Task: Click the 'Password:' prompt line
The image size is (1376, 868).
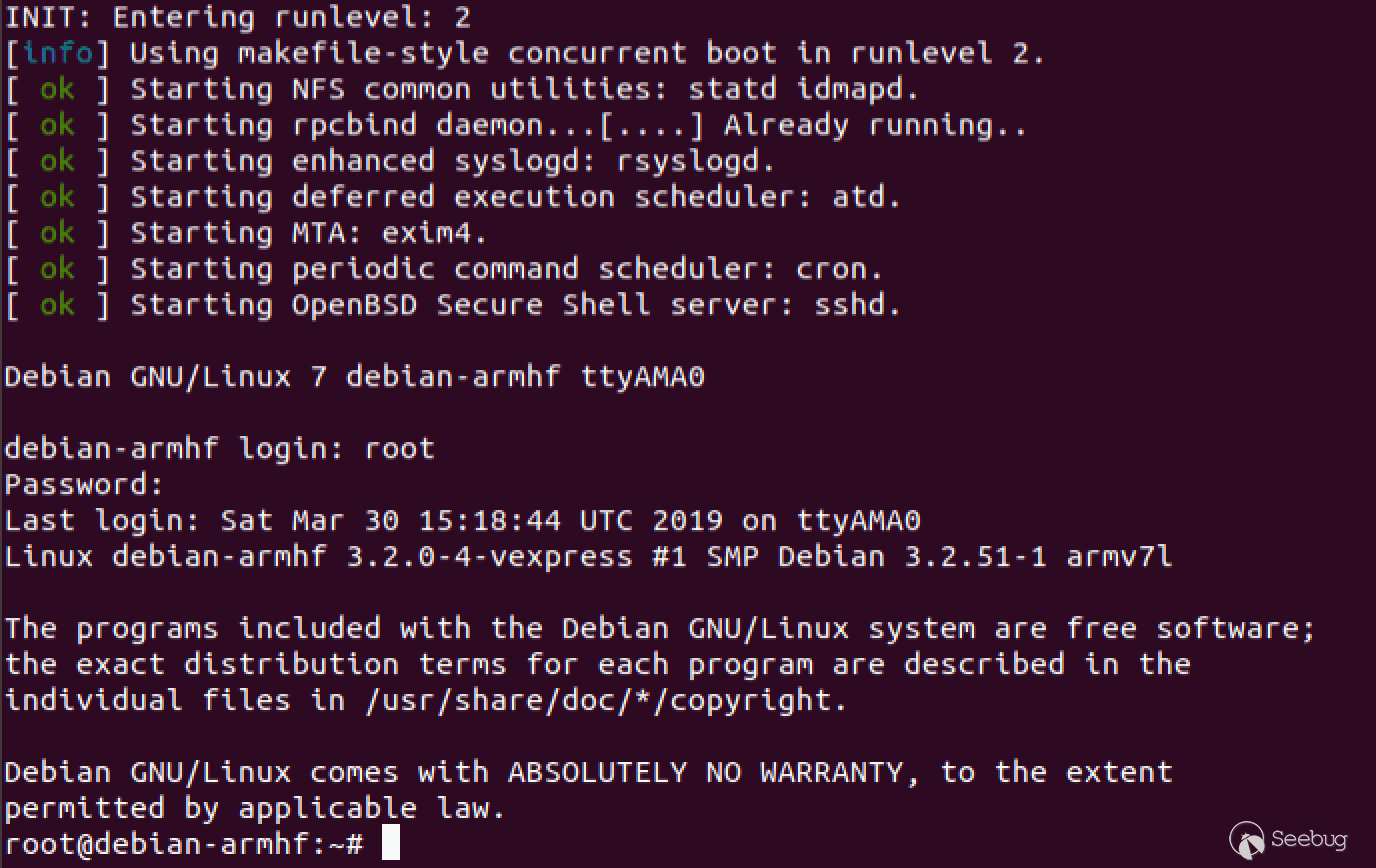Action: [84, 484]
